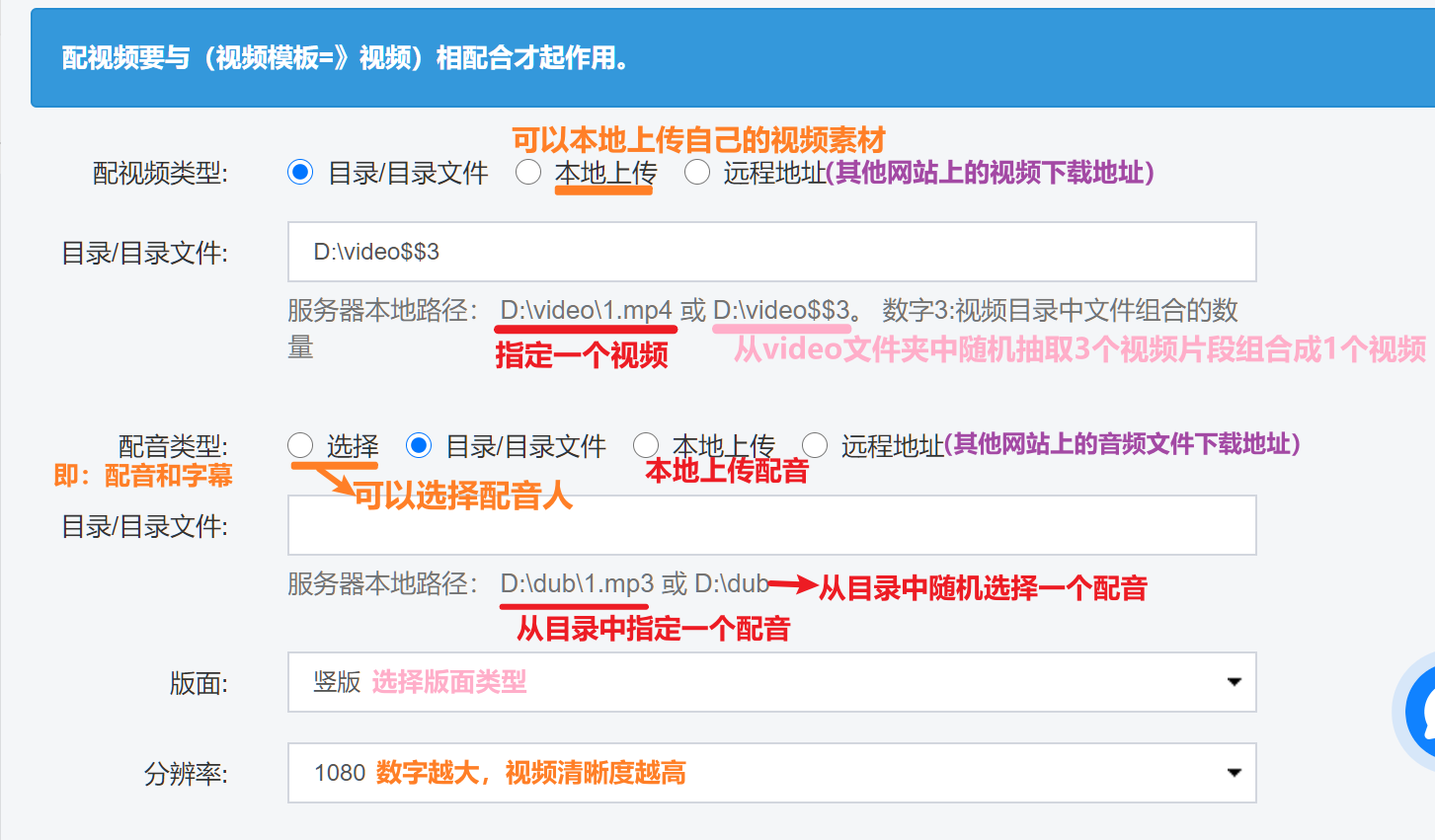Click the hint text D:\video\1.mp4
This screenshot has height=840, width=1435.
[586, 310]
